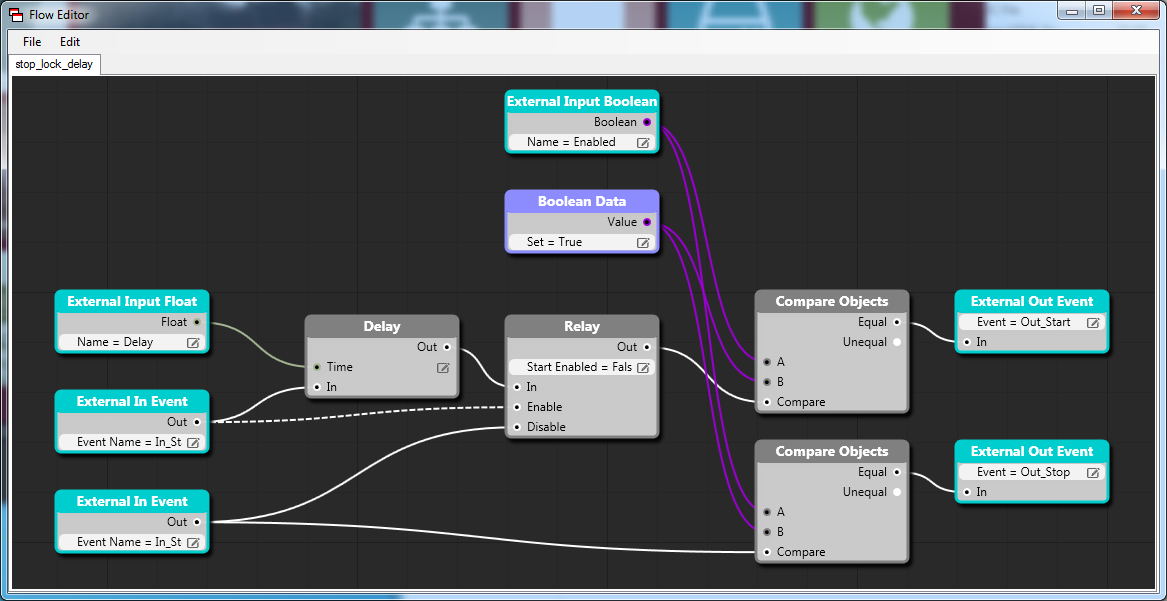This screenshot has width=1167, height=601.
Task: Click edit icon next to Event = Out_Stop
Action: tap(1093, 472)
